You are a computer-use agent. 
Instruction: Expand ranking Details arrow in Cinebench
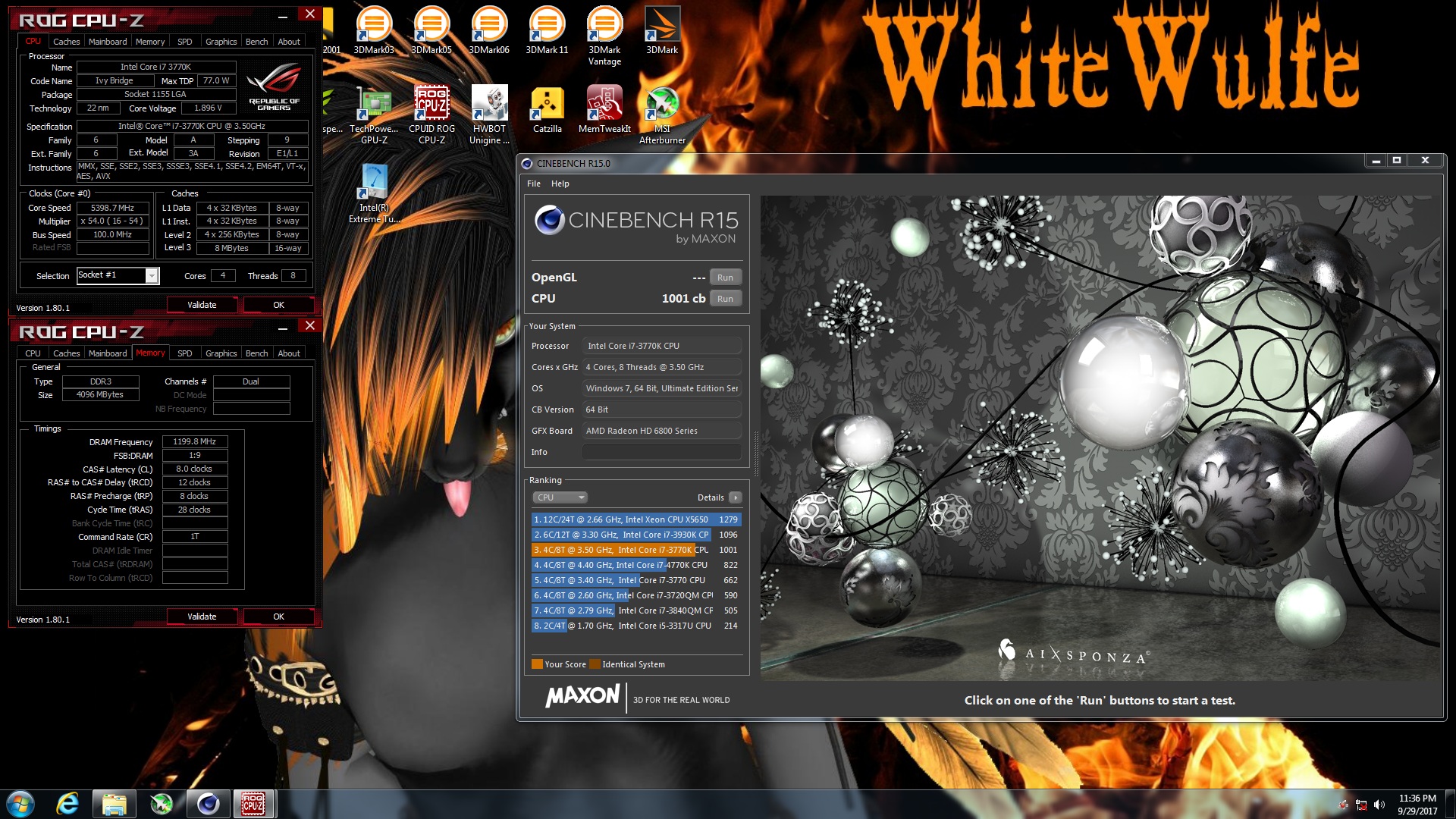pyautogui.click(x=735, y=497)
